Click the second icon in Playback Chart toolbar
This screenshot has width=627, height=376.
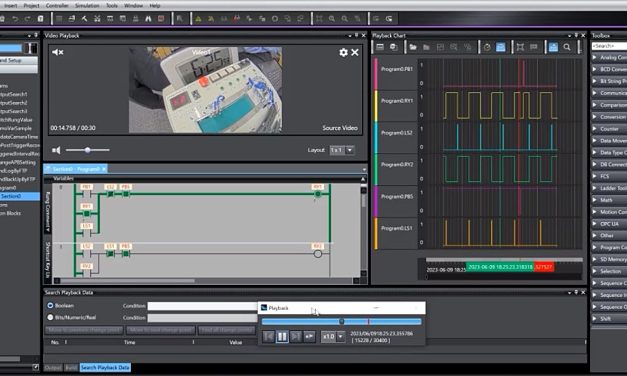point(393,47)
